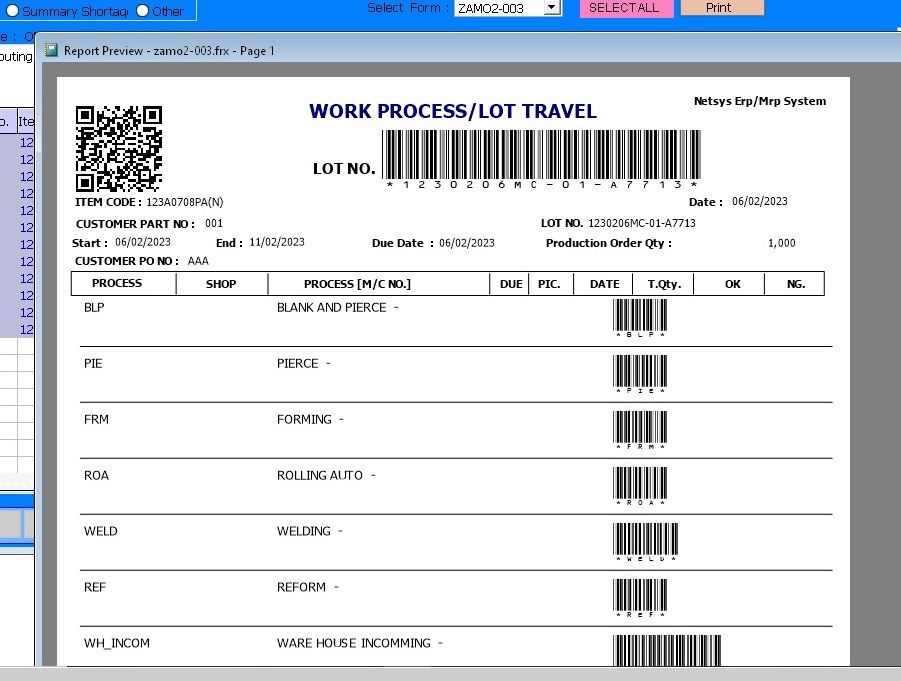Click the Report Preview title bar
901x681 pixels.
point(400,50)
